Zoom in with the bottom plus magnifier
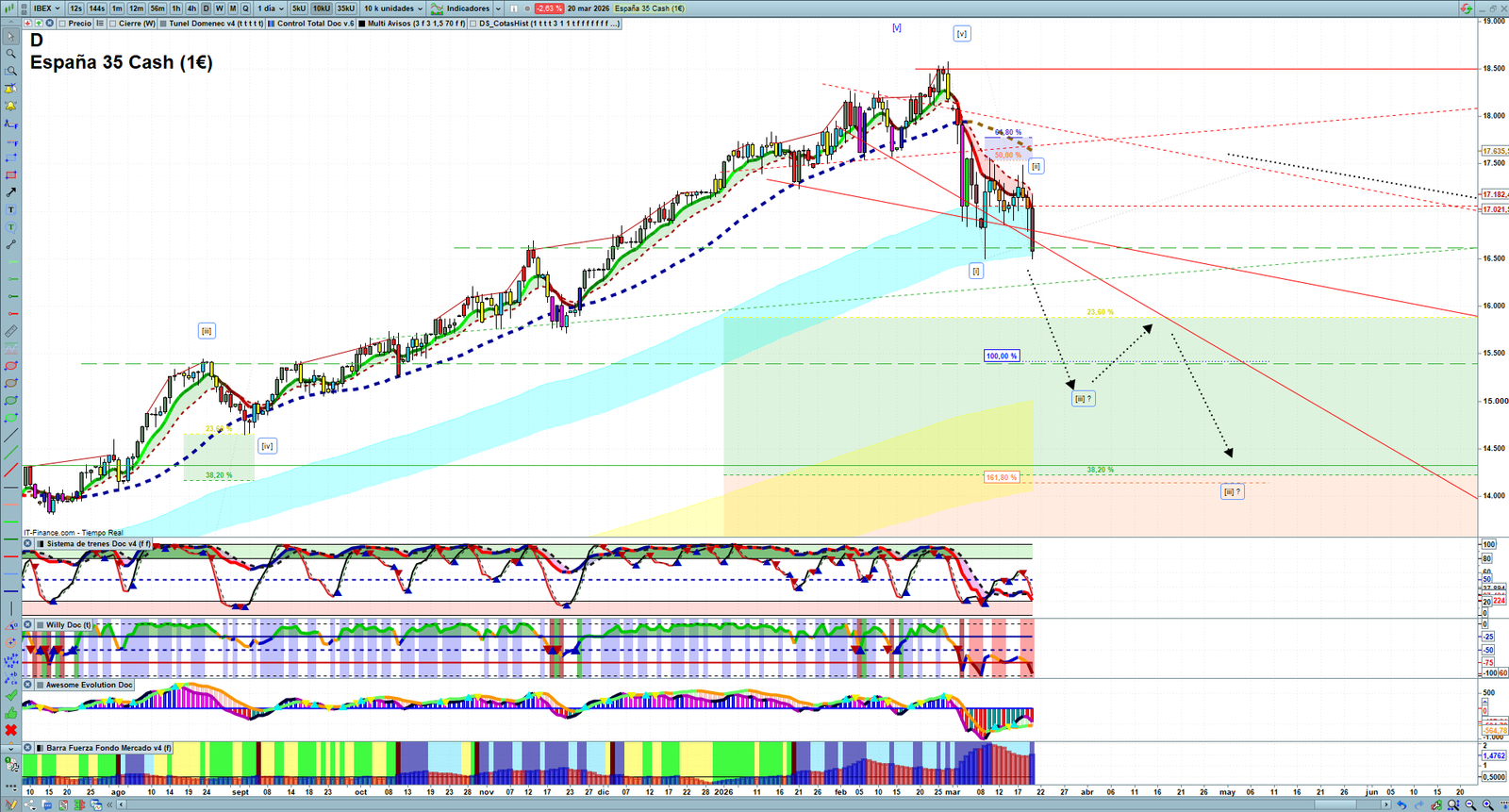The width and height of the screenshot is (1509, 812). [1487, 804]
